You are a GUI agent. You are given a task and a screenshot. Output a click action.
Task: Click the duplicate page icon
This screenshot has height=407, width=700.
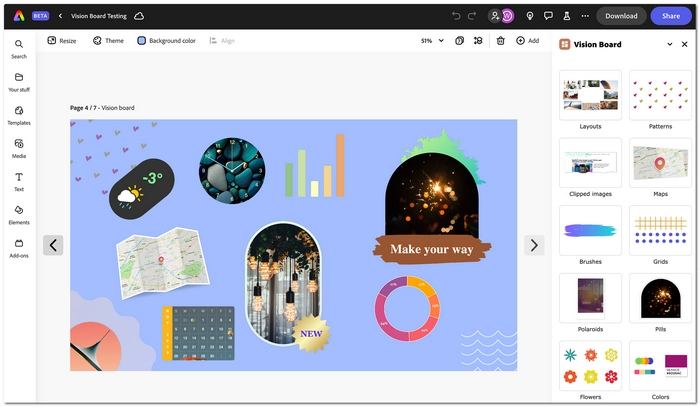(x=459, y=41)
